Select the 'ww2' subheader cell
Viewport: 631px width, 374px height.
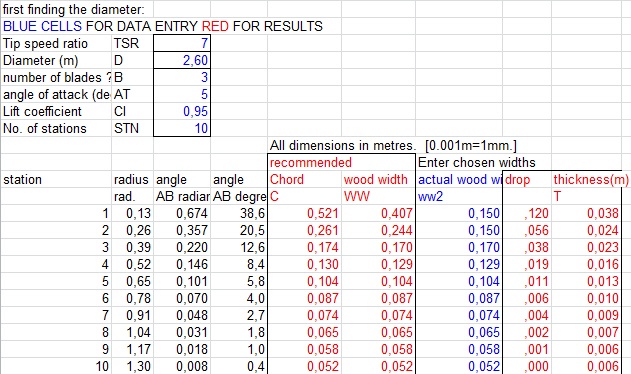click(x=459, y=196)
